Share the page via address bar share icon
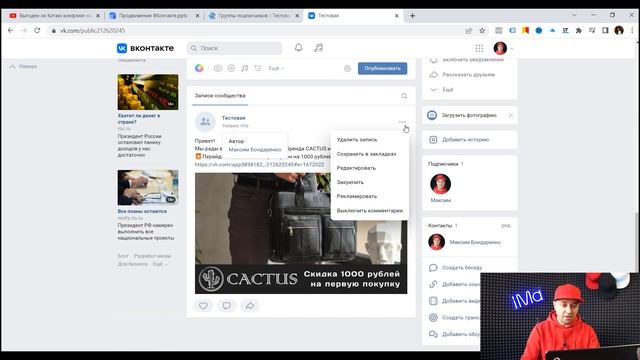 [x=468, y=31]
